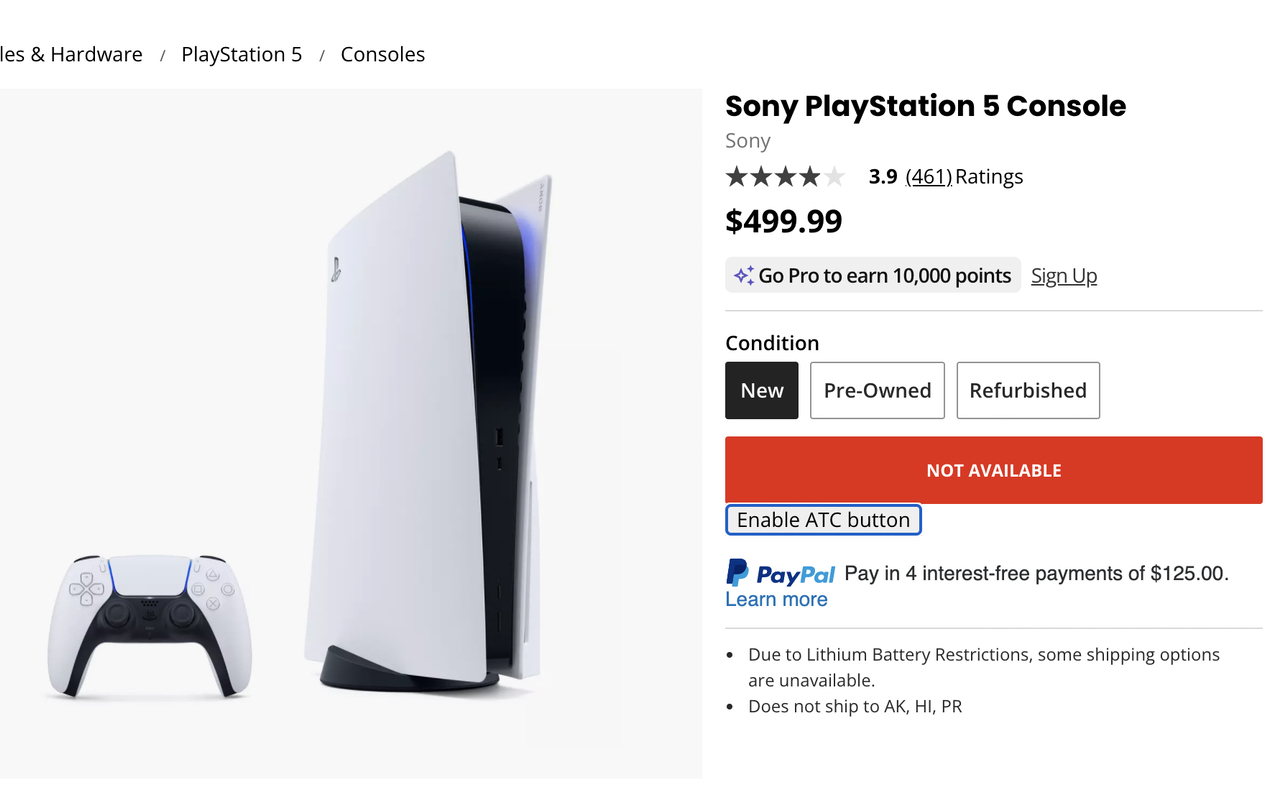Open the Consoles & Hardware breadcrumb link

pos(70,54)
